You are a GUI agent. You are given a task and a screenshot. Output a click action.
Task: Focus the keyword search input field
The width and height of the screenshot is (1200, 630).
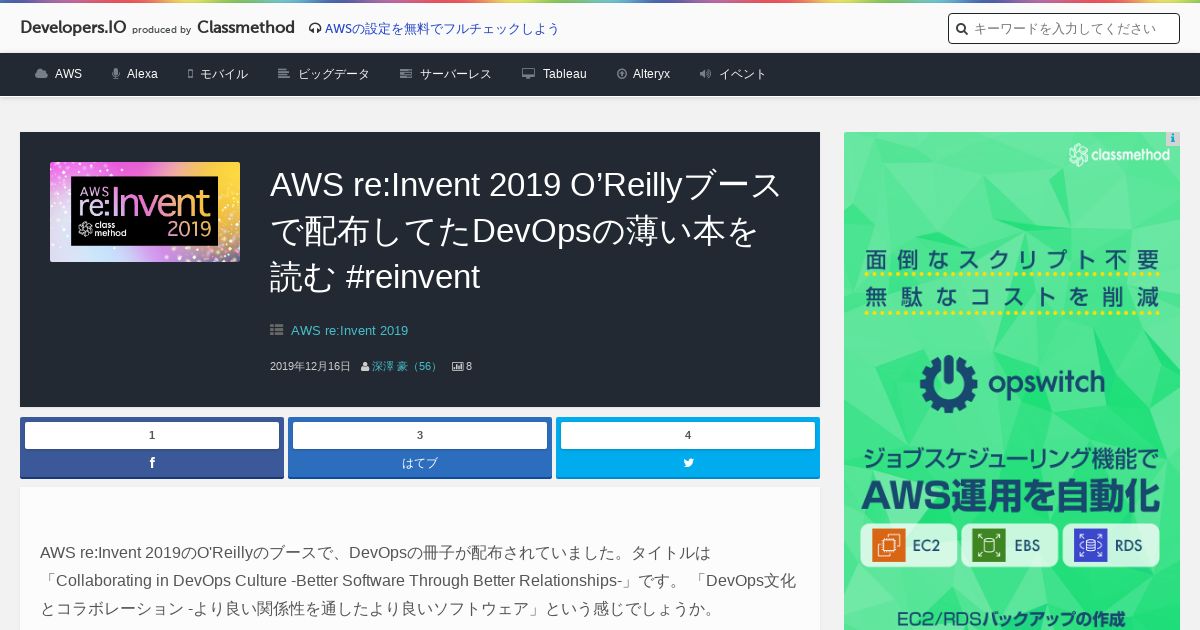point(1064,29)
